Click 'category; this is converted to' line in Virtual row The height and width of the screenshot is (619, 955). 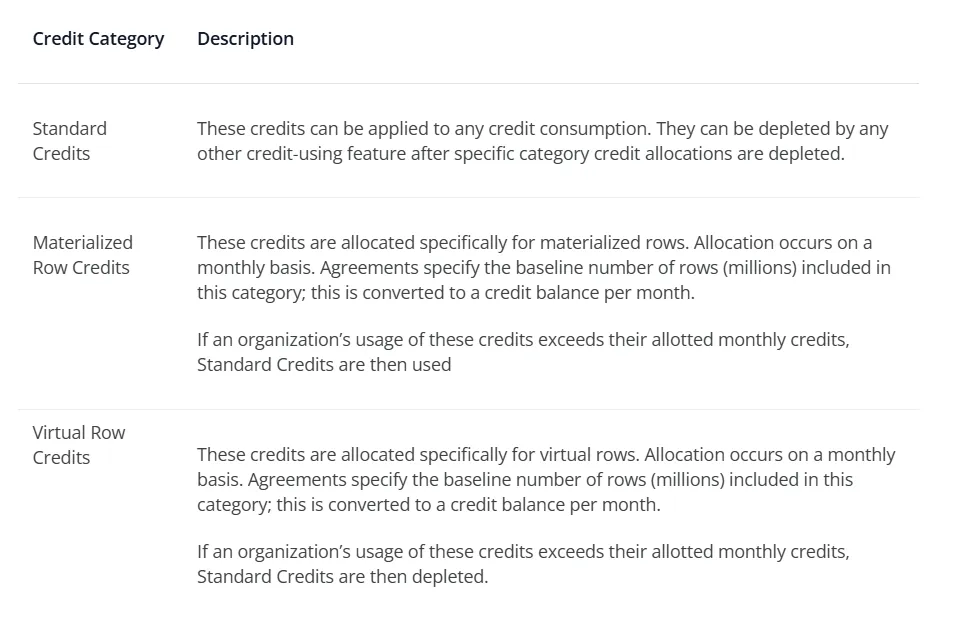point(428,504)
